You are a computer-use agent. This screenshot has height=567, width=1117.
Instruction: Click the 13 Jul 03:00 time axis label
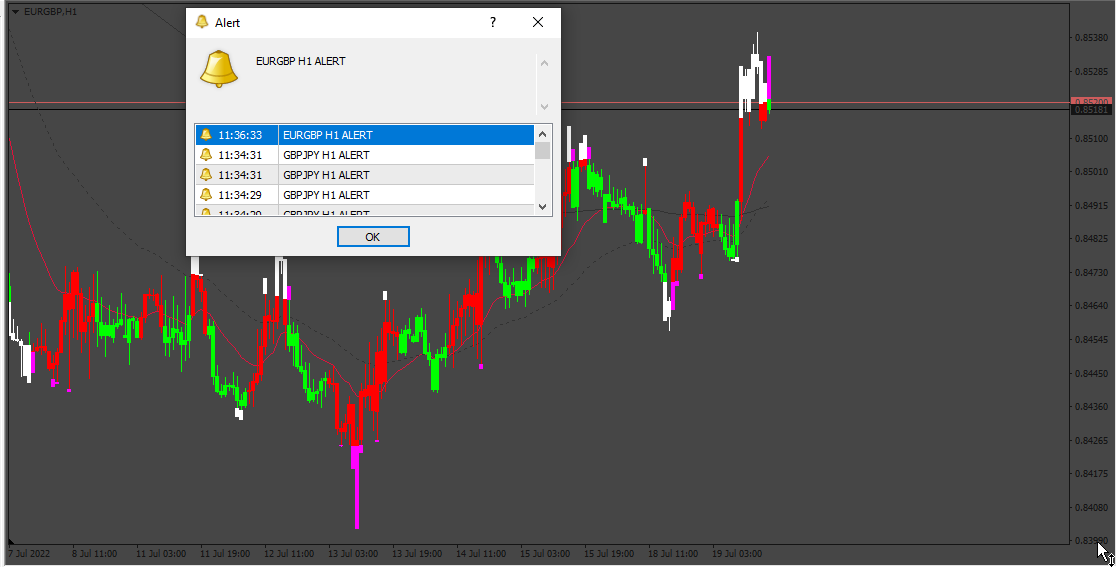pos(353,553)
